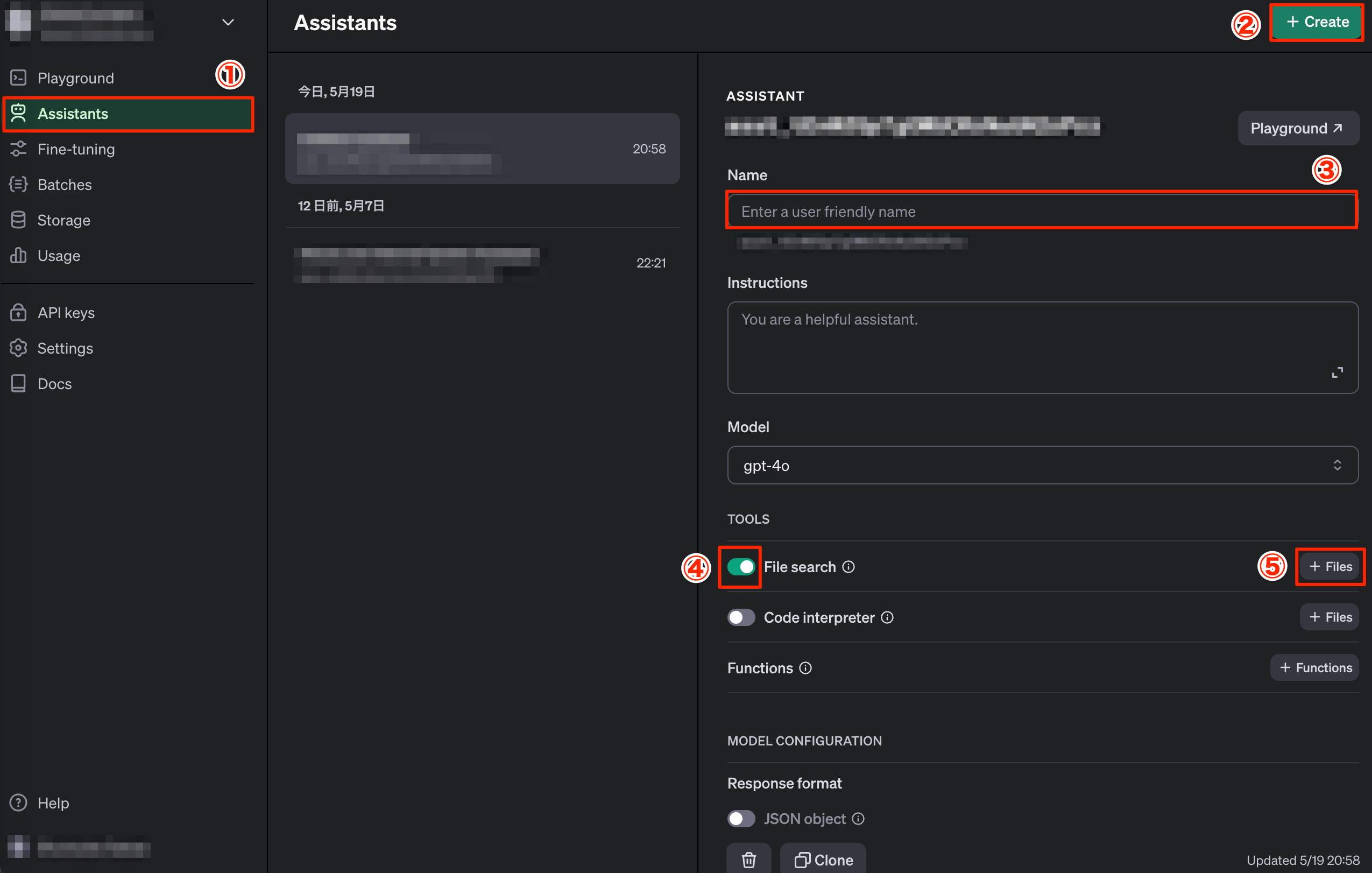Viewport: 1372px width, 873px height.
Task: Open the Fine-tuning section
Action: [76, 149]
